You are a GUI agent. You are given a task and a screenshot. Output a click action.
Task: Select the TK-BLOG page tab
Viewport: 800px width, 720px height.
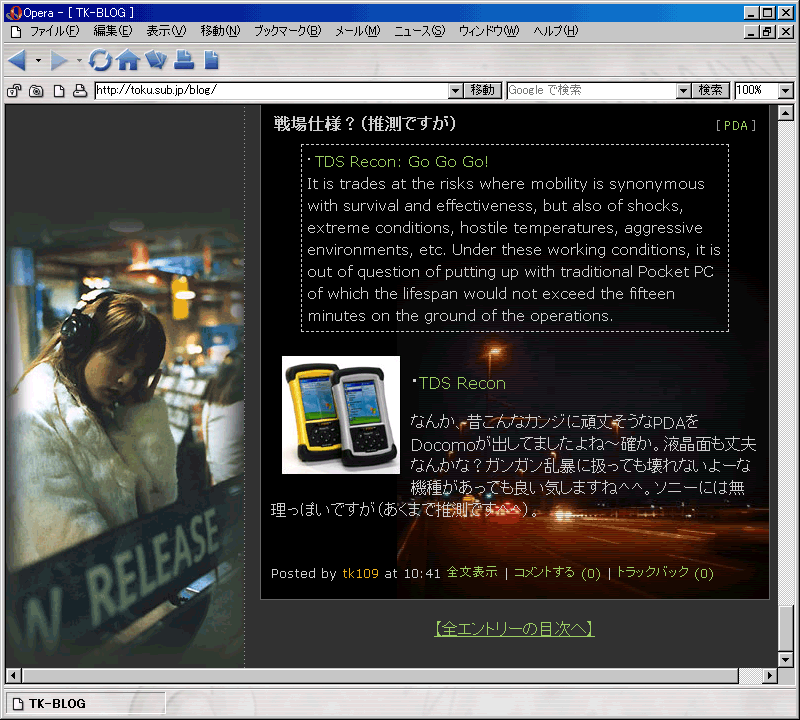click(x=85, y=704)
